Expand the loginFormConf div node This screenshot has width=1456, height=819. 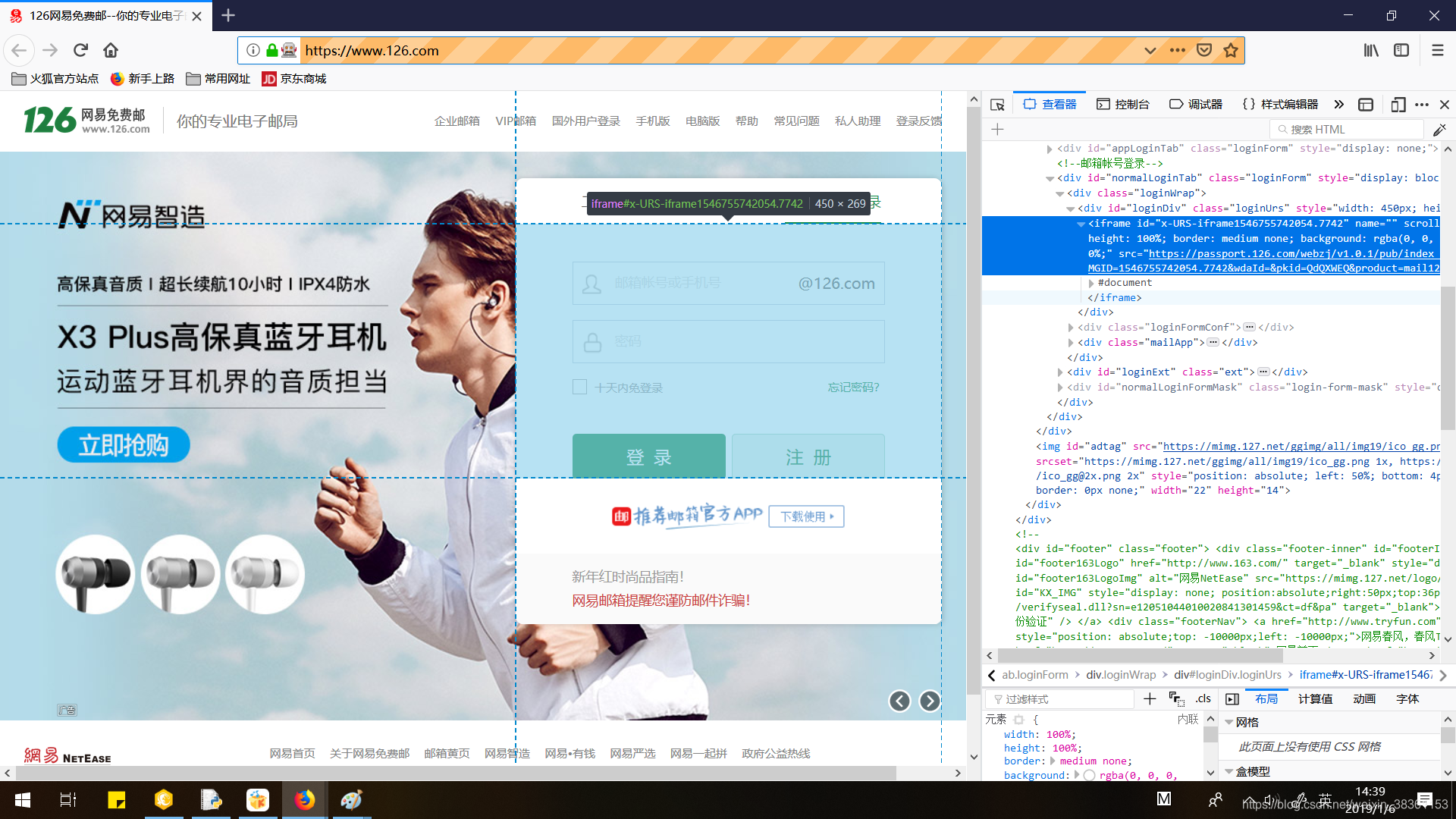(1071, 328)
